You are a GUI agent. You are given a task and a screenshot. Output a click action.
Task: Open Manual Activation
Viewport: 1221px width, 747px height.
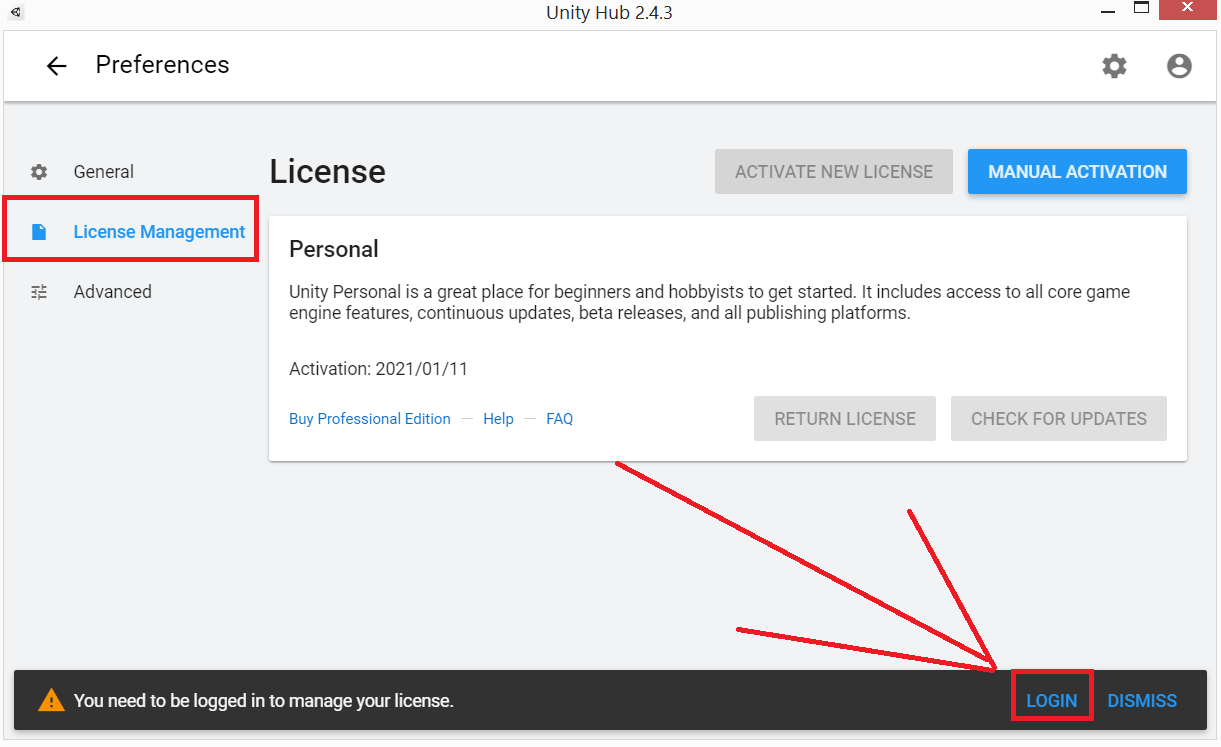(x=1077, y=172)
